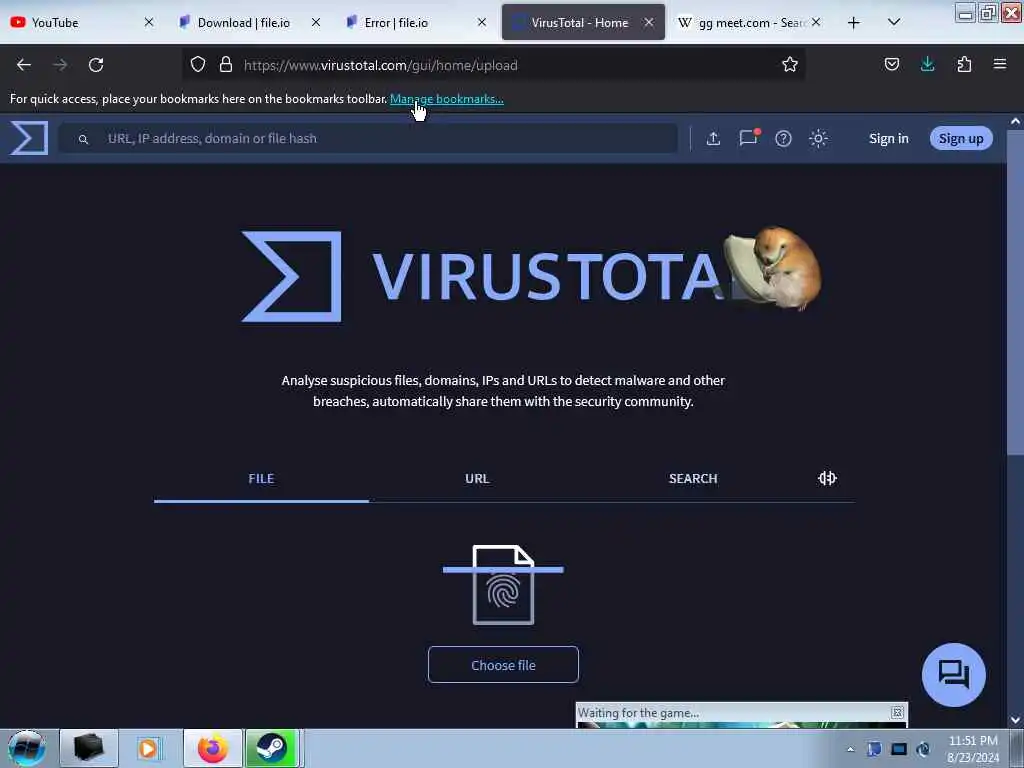This screenshot has width=1024, height=768.
Task: Close the Error | file.io tab
Action: tap(482, 22)
